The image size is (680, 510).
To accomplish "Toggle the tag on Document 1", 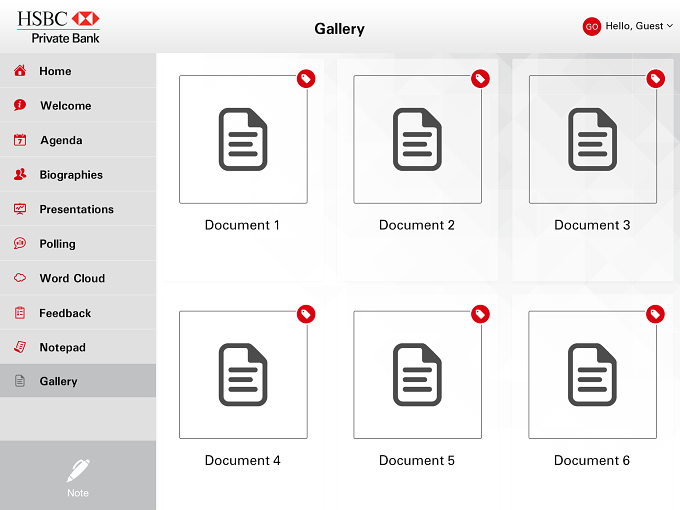I will click(306, 78).
